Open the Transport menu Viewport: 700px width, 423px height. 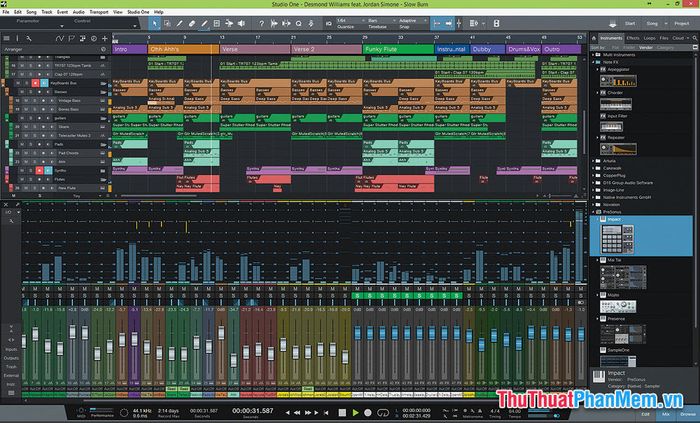[x=99, y=12]
